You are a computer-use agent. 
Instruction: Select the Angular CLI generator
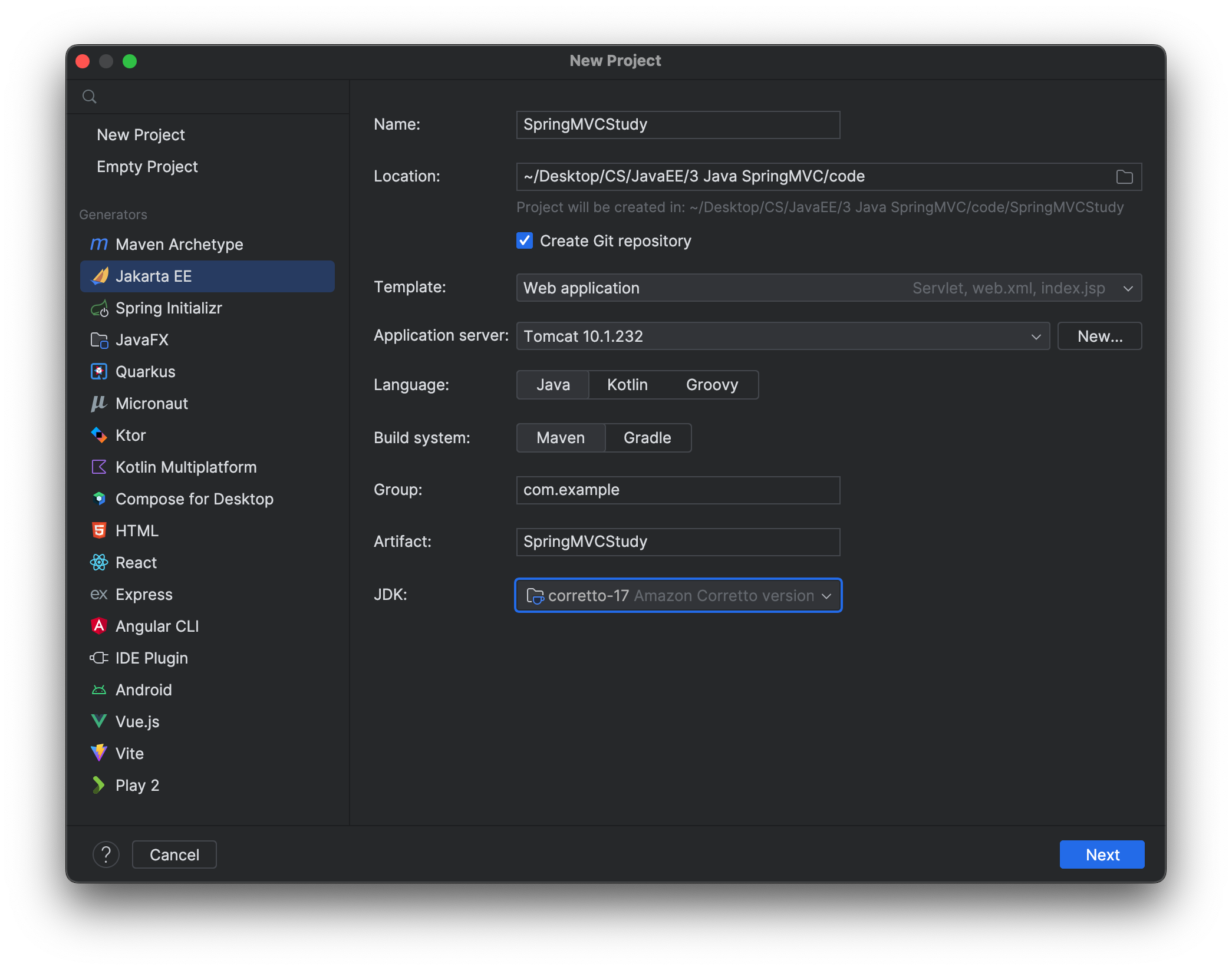tap(157, 626)
